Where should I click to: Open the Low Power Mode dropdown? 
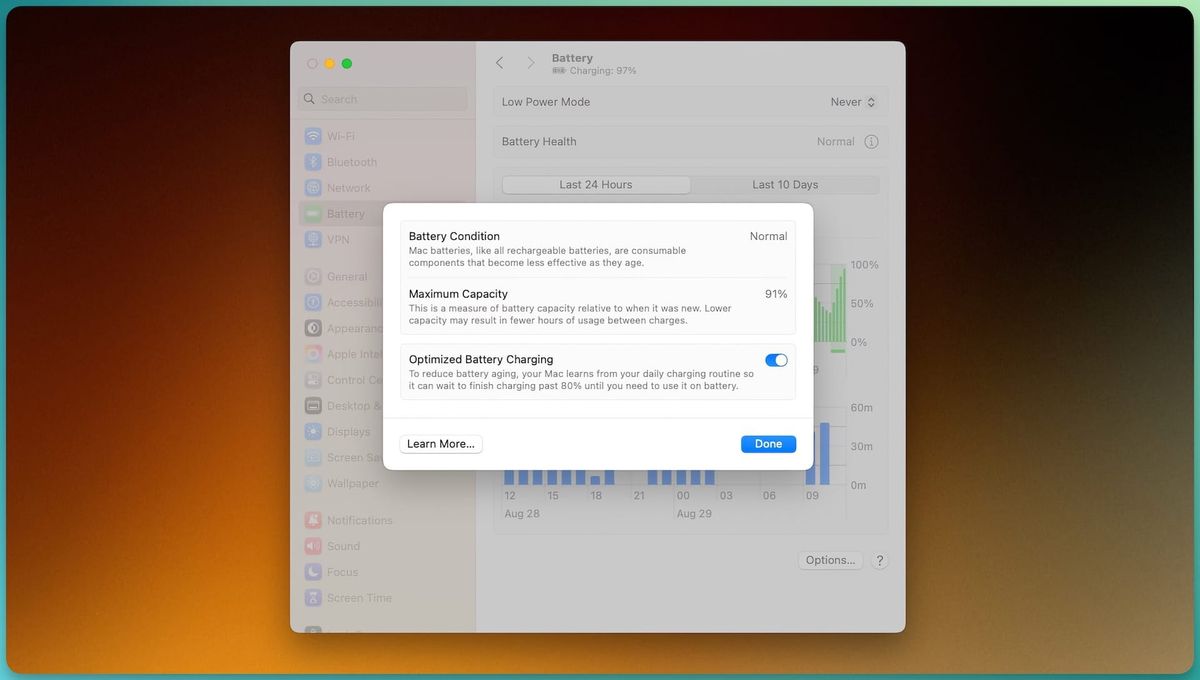[x=851, y=101]
